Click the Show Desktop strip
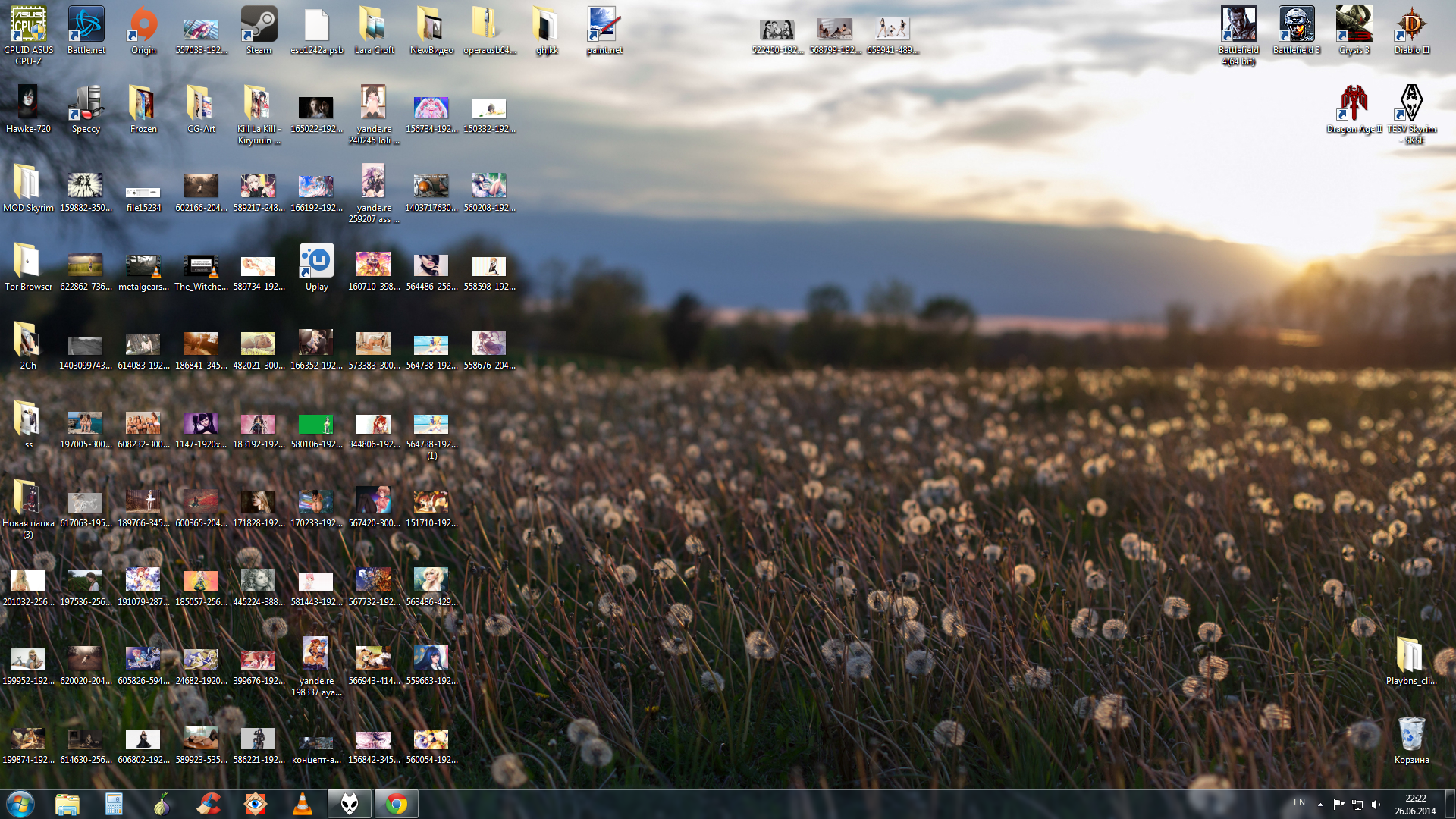 pyautogui.click(x=1450, y=804)
